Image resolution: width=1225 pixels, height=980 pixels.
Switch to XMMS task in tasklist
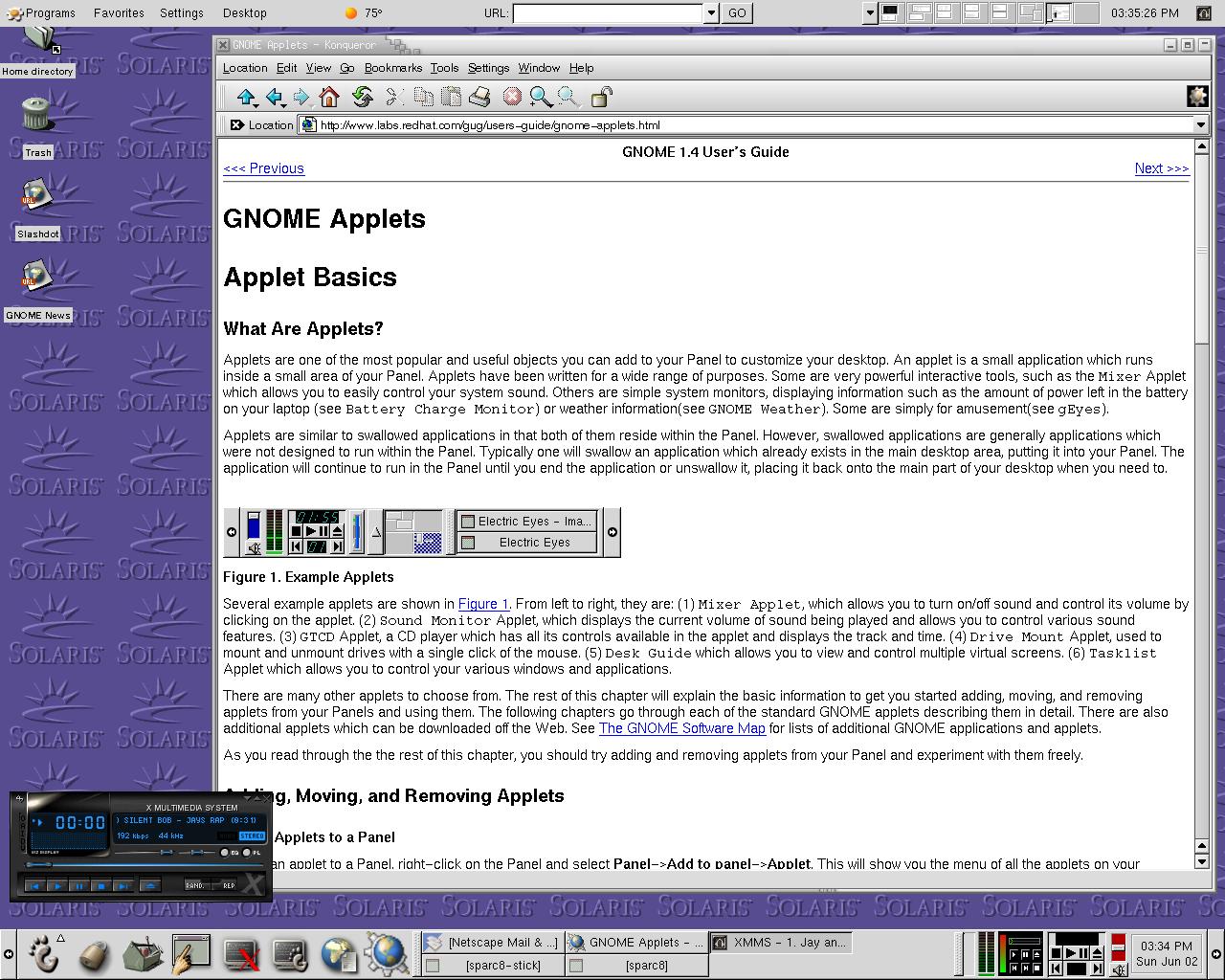click(779, 943)
